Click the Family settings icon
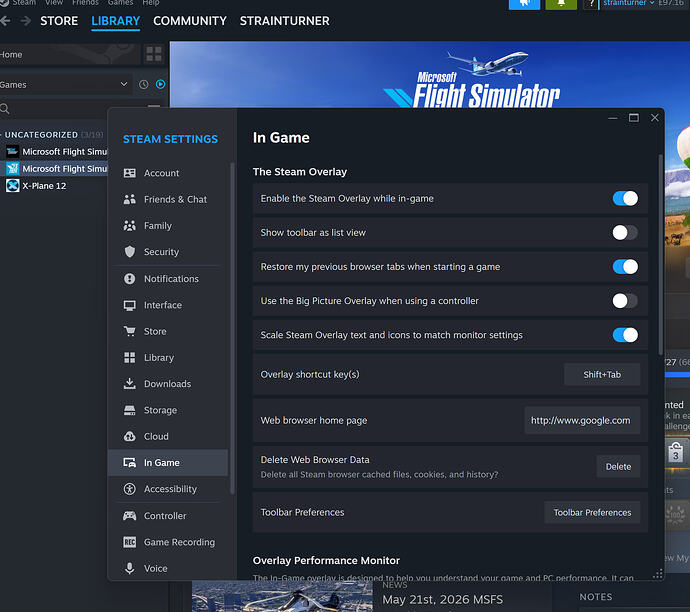 pos(129,226)
